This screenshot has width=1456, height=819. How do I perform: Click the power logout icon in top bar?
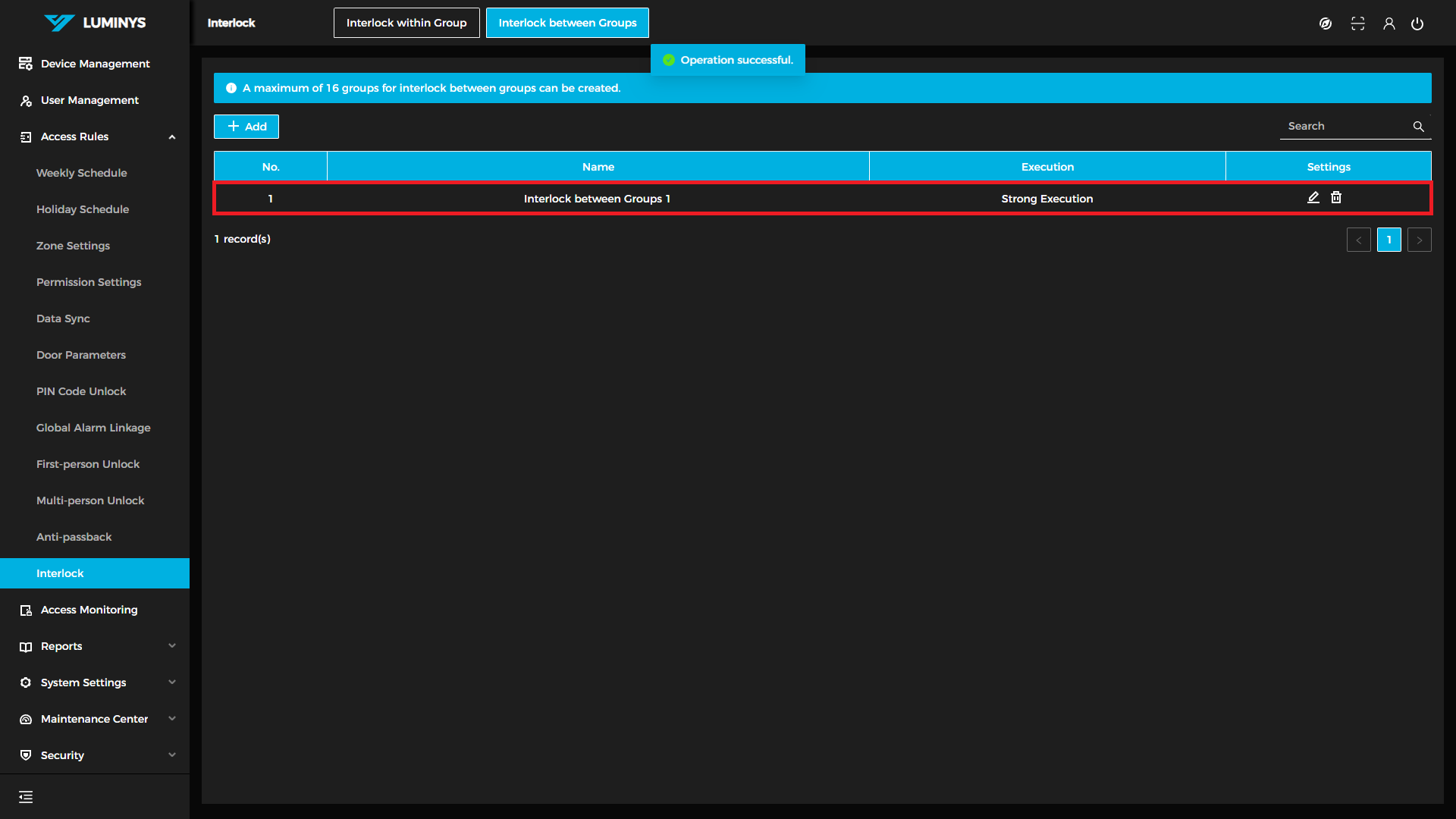(1417, 24)
